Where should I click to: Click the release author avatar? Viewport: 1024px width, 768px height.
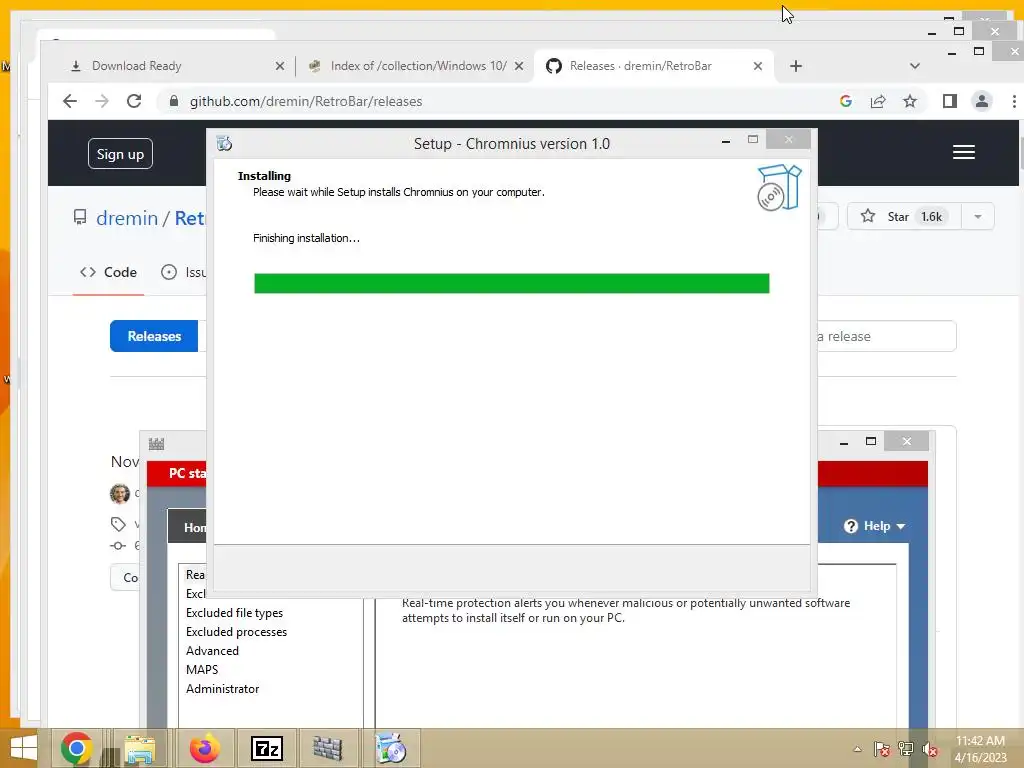(120, 494)
